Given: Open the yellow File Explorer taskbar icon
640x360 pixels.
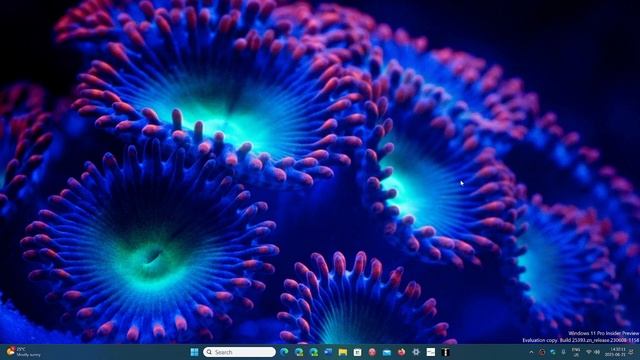Looking at the screenshot, I should click(x=343, y=352).
